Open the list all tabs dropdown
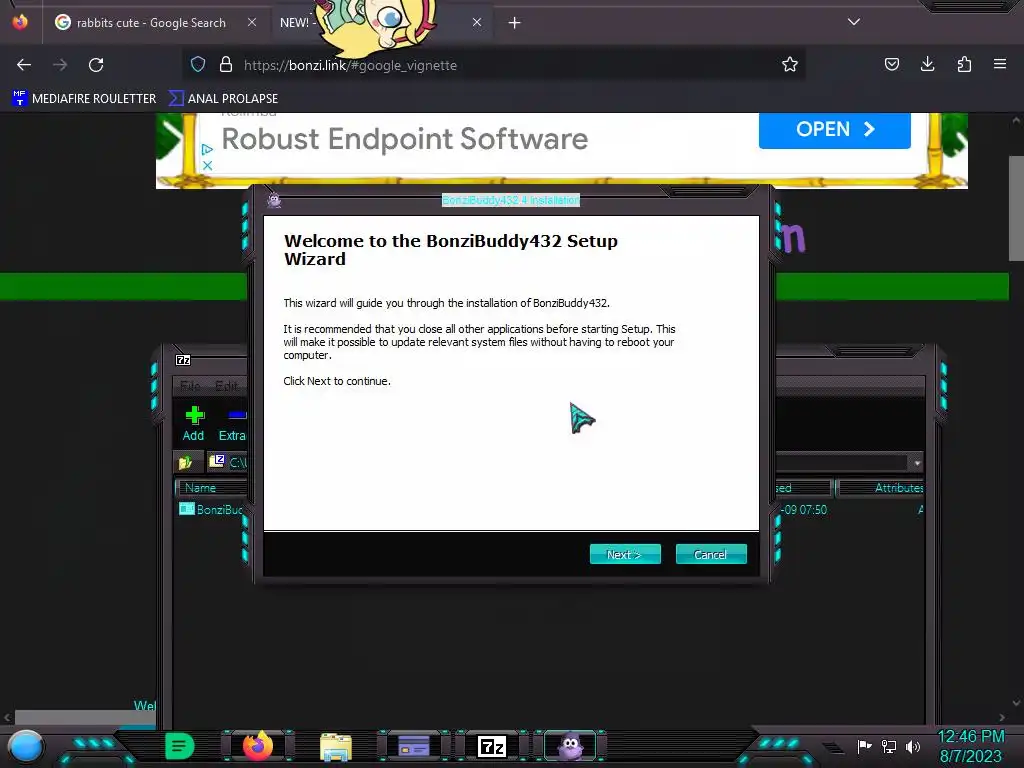Screen dimensions: 1024x768 coord(854,22)
